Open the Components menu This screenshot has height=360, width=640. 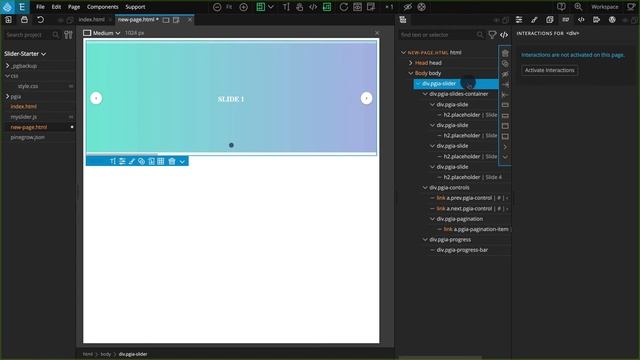click(102, 7)
